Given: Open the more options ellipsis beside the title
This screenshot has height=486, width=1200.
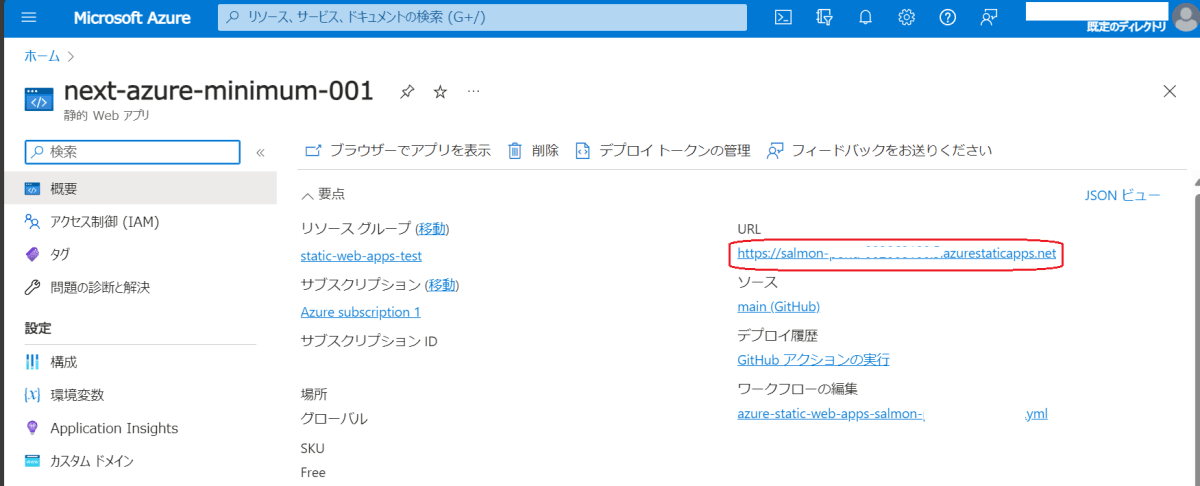Looking at the screenshot, I should coord(474,91).
